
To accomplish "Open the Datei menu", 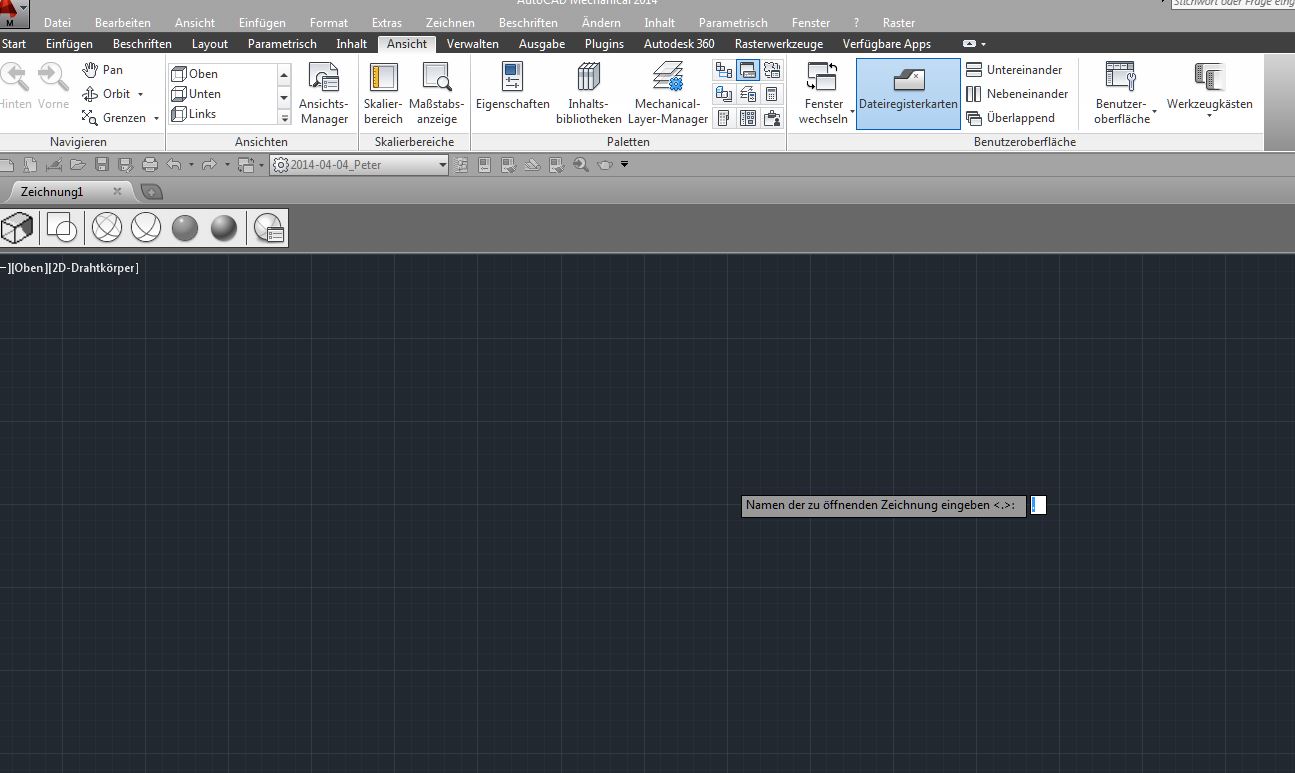I will pos(58,22).
